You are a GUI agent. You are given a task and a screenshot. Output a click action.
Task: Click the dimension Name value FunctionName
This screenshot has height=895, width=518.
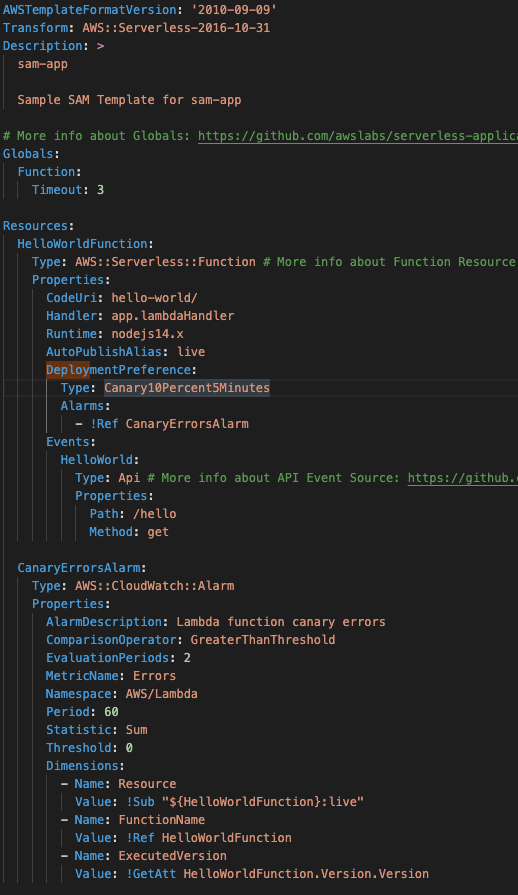161,820
